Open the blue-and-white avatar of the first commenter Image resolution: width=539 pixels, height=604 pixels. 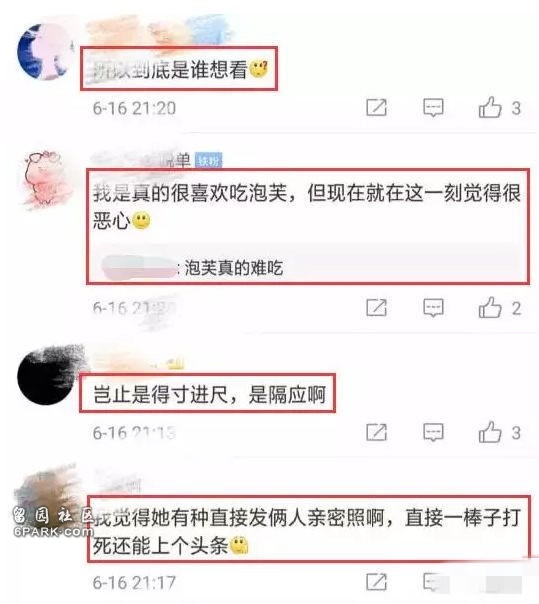[44, 51]
